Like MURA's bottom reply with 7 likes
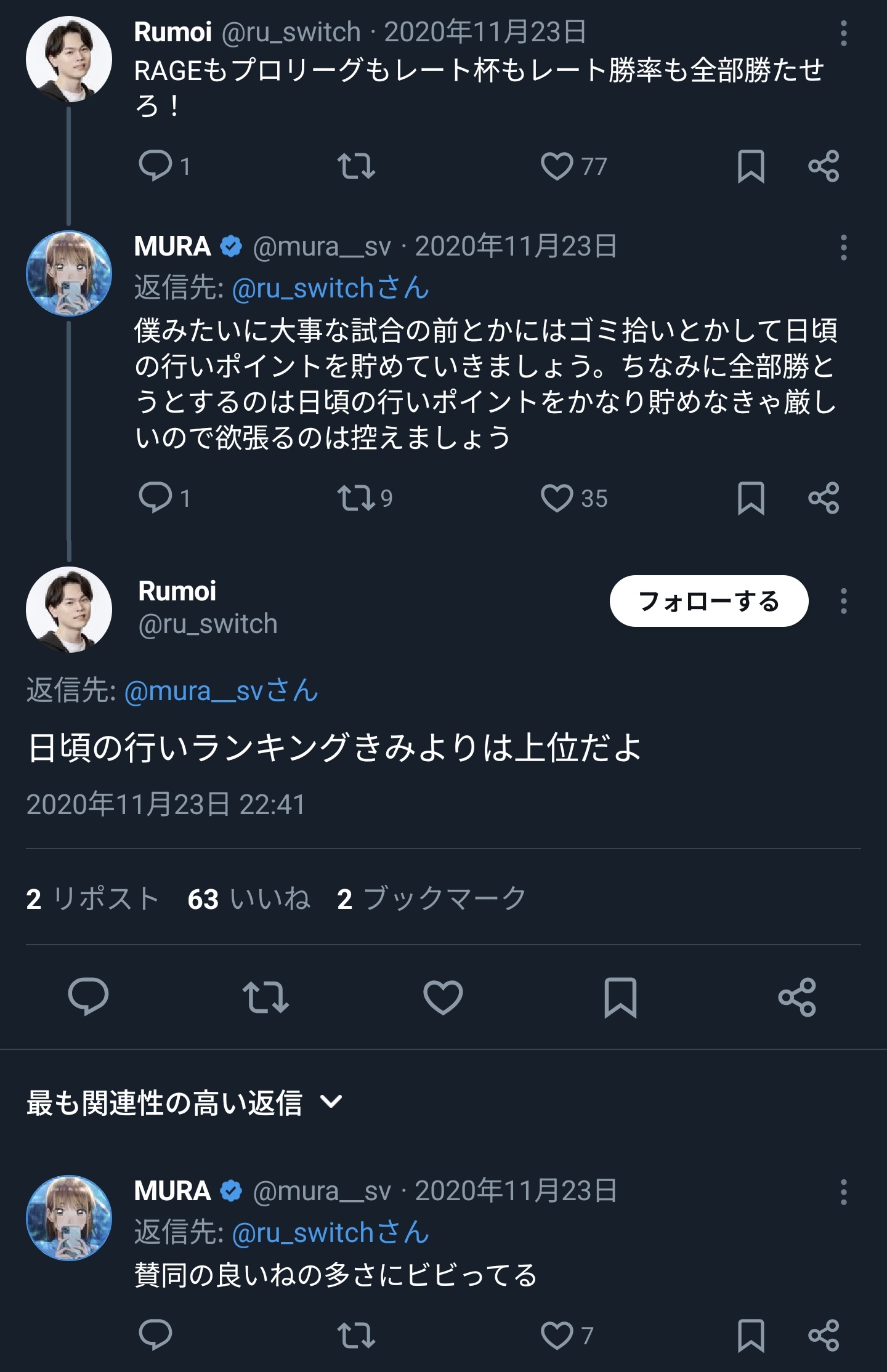The width and height of the screenshot is (887, 1372). click(557, 1335)
